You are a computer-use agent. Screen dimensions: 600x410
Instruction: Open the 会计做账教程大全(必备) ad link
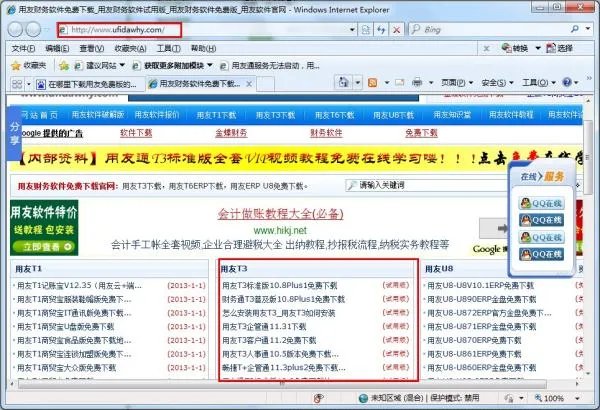tap(280, 214)
